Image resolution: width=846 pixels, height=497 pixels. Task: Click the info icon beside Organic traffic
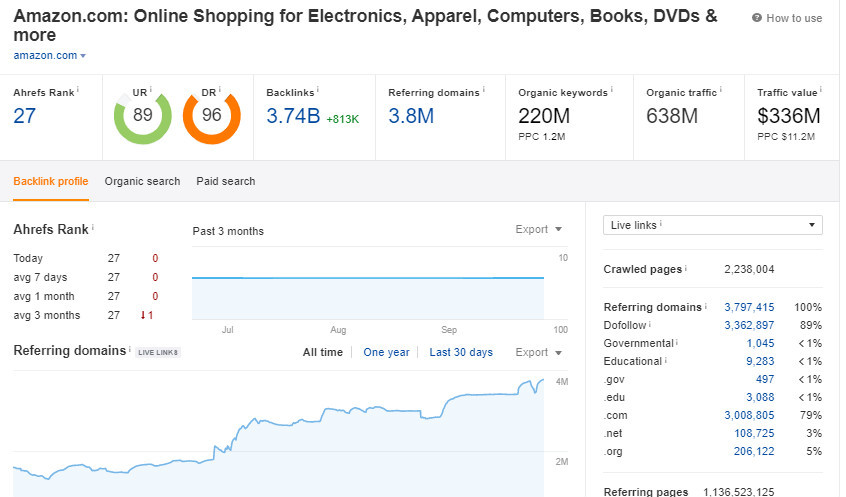click(721, 89)
